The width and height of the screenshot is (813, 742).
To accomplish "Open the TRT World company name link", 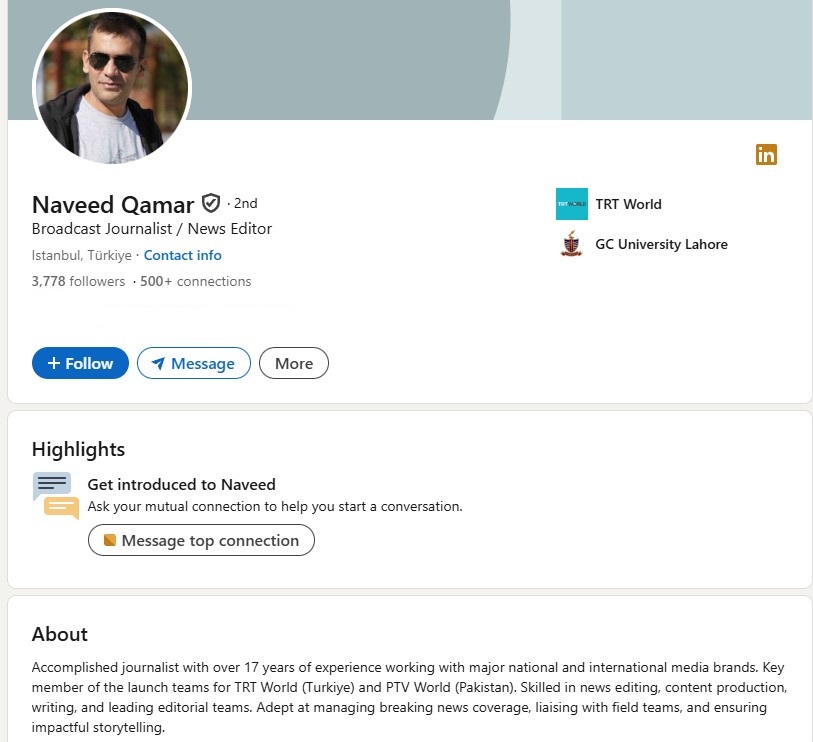I will [x=628, y=204].
